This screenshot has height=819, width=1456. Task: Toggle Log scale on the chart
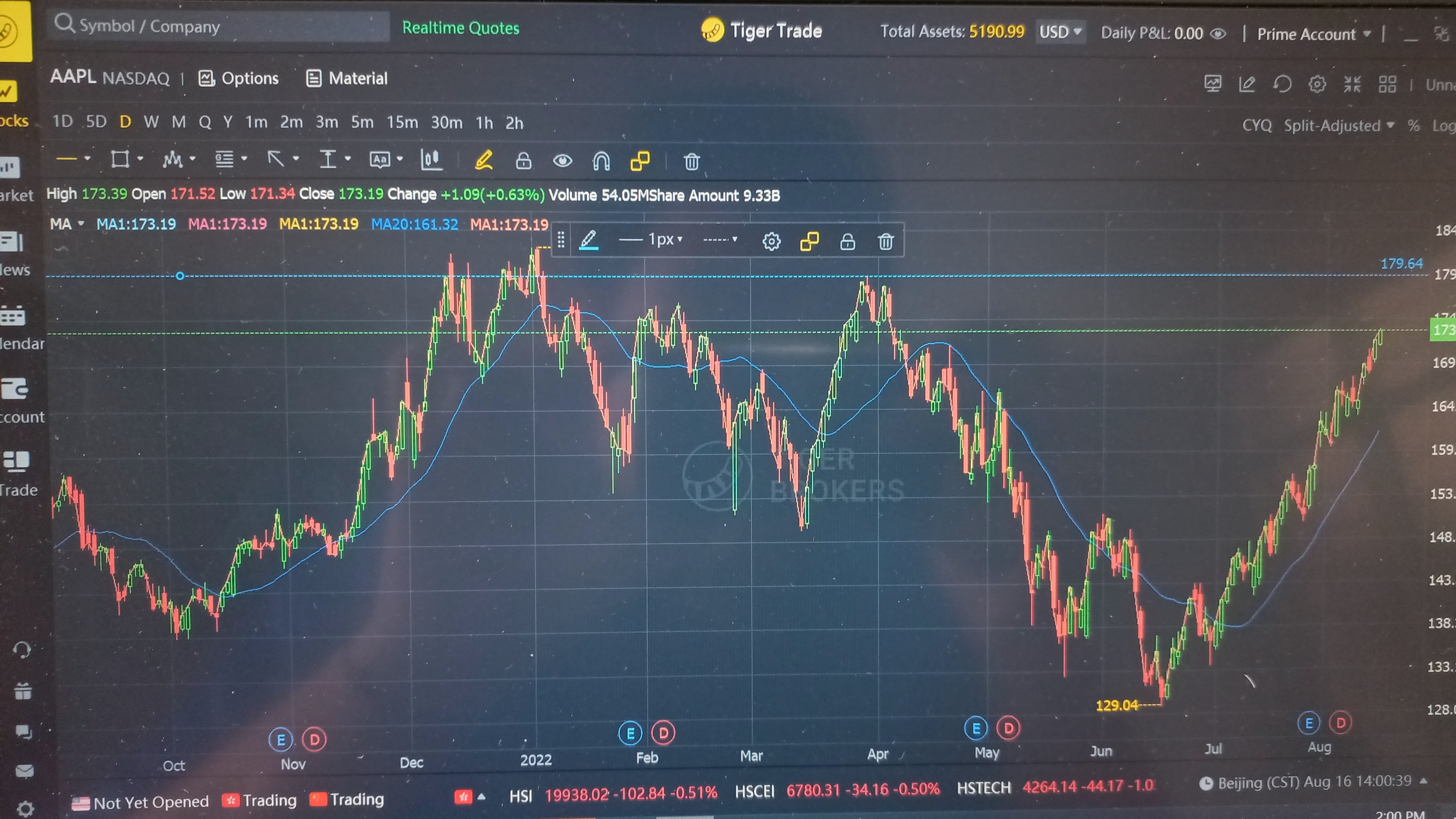tap(1444, 126)
